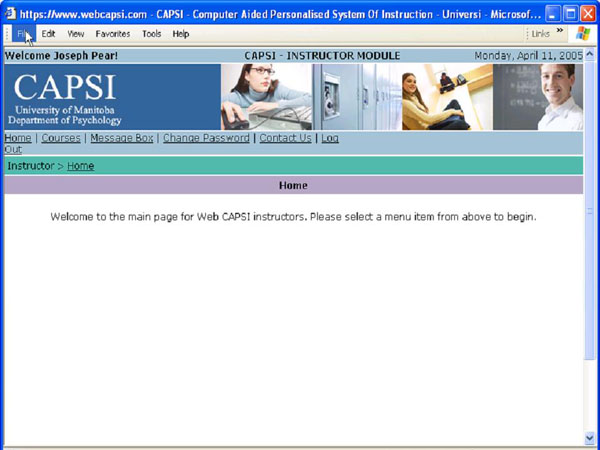Close the browser window
600x450 pixels.
pos(588,15)
